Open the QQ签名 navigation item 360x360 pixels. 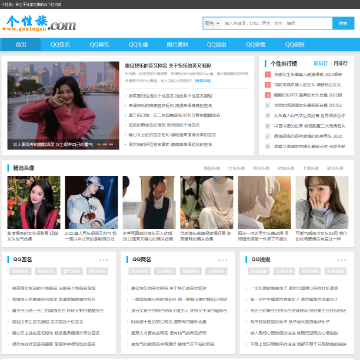(x=60, y=45)
